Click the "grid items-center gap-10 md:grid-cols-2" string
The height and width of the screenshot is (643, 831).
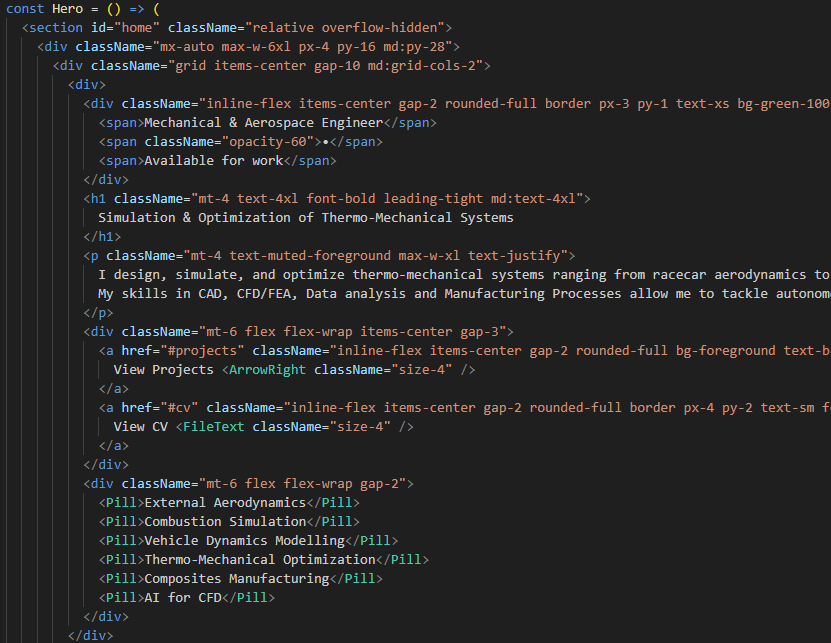(x=325, y=66)
